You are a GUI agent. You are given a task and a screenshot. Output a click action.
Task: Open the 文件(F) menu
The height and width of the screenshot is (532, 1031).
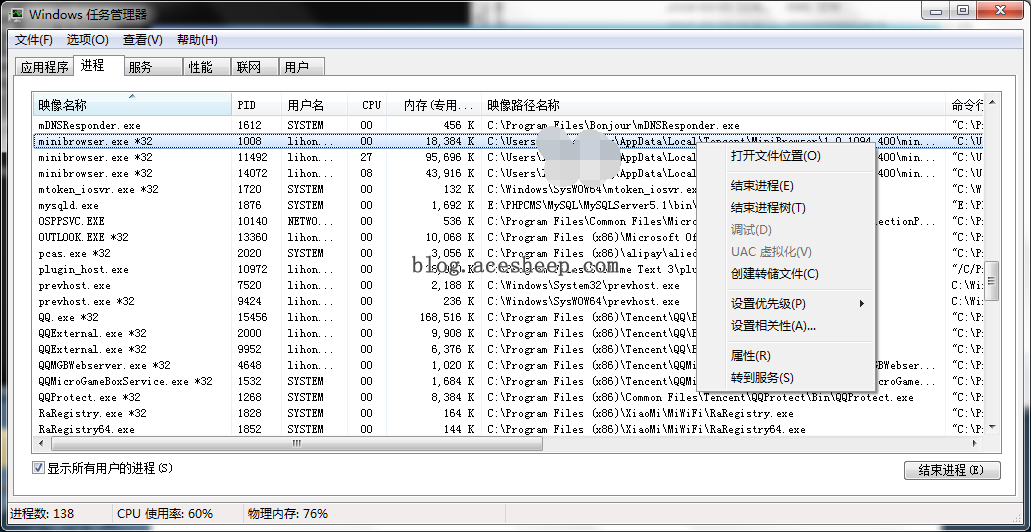[34, 40]
